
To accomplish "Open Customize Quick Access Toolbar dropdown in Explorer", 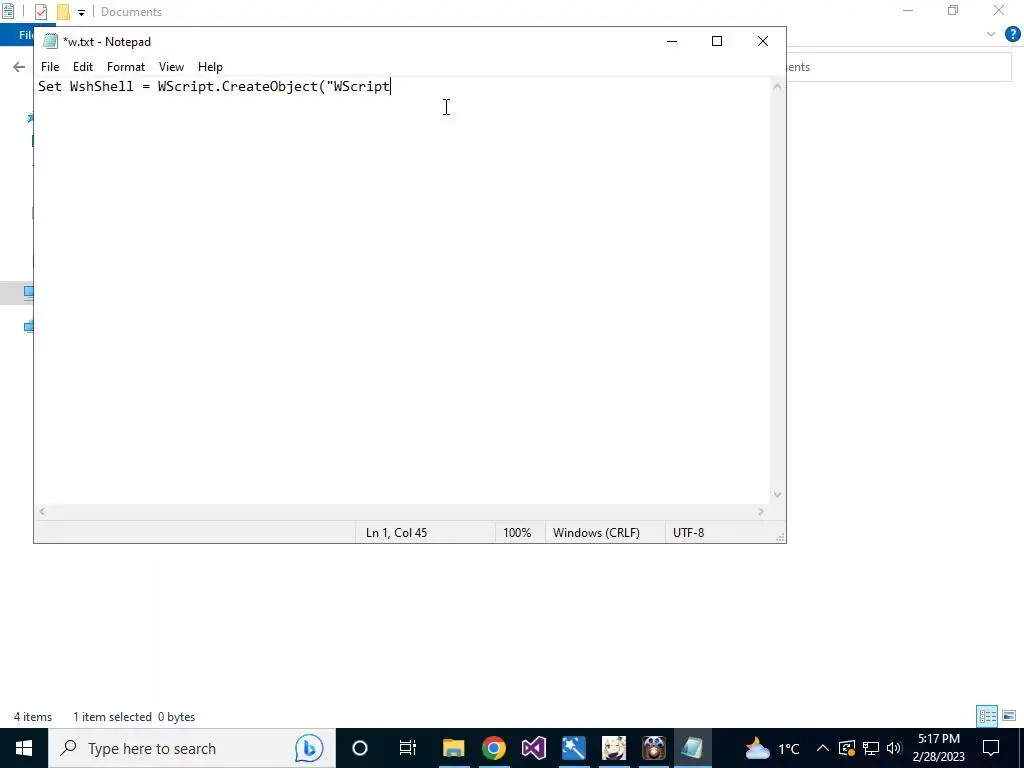I will pyautogui.click(x=82, y=12).
